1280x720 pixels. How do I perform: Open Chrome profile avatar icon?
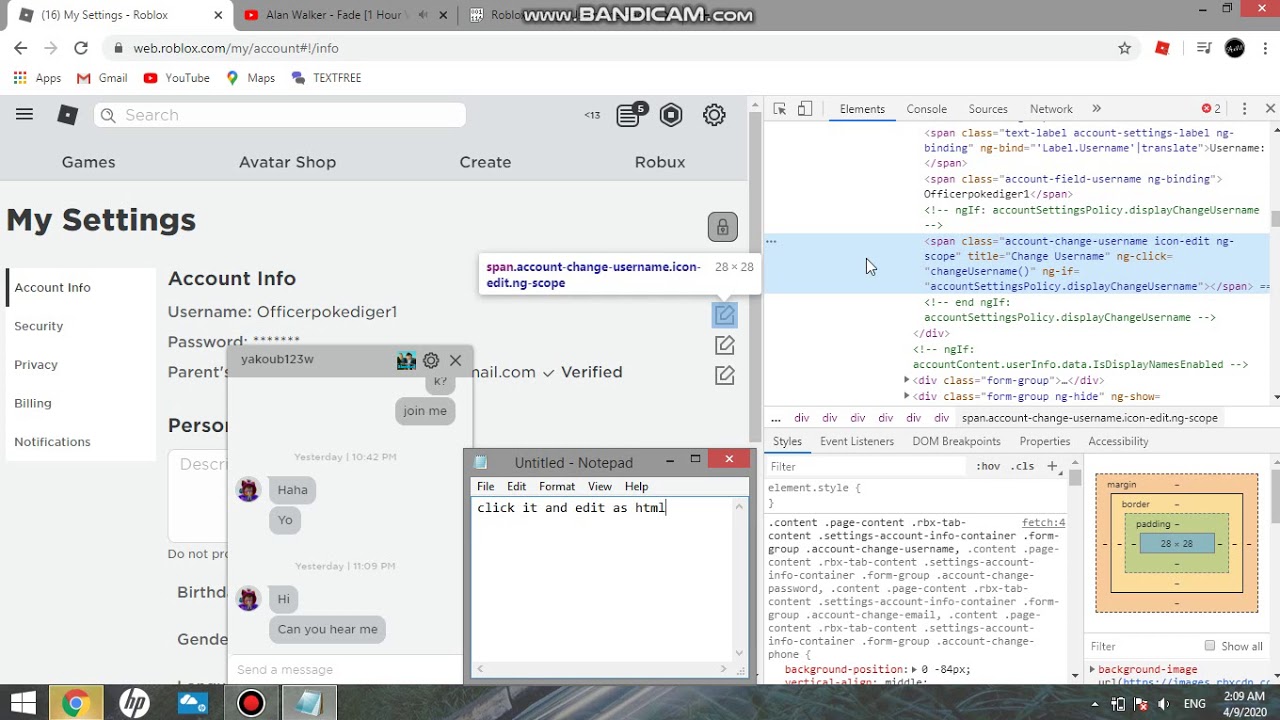[1235, 48]
